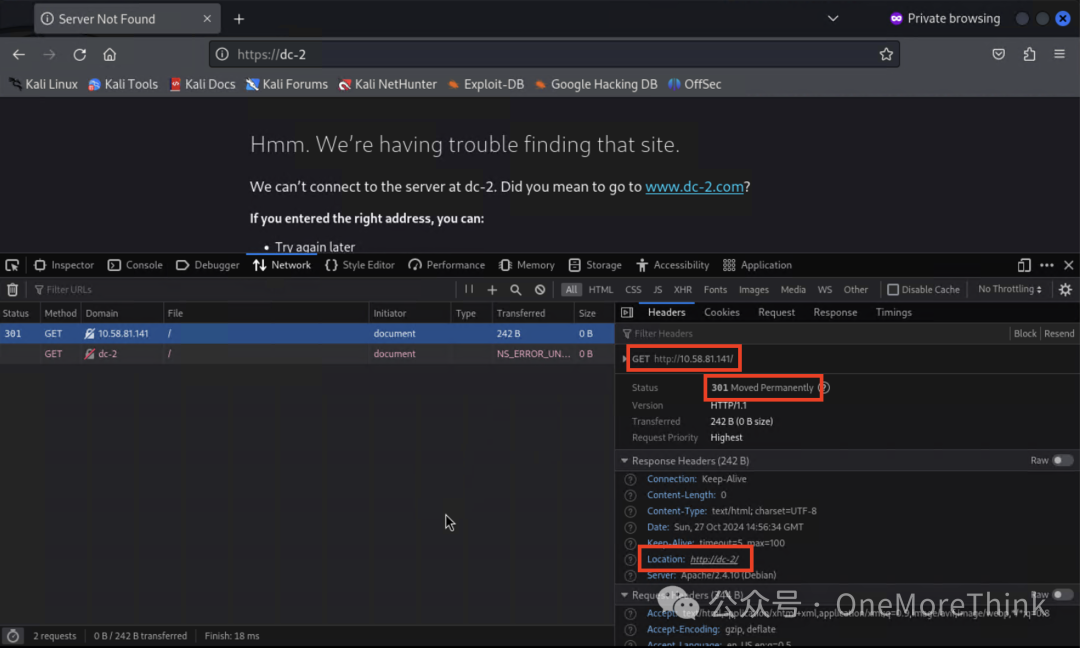This screenshot has width=1080, height=648.
Task: Open the Style Editor tab
Action: click(x=360, y=265)
